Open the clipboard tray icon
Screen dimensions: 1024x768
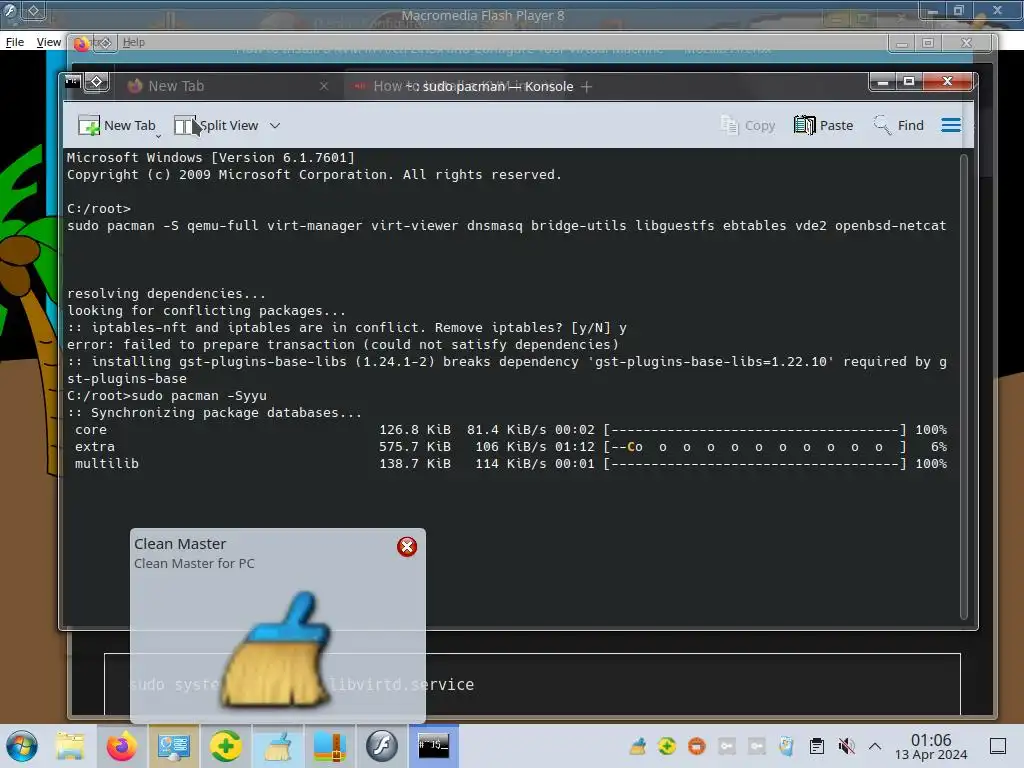point(816,745)
